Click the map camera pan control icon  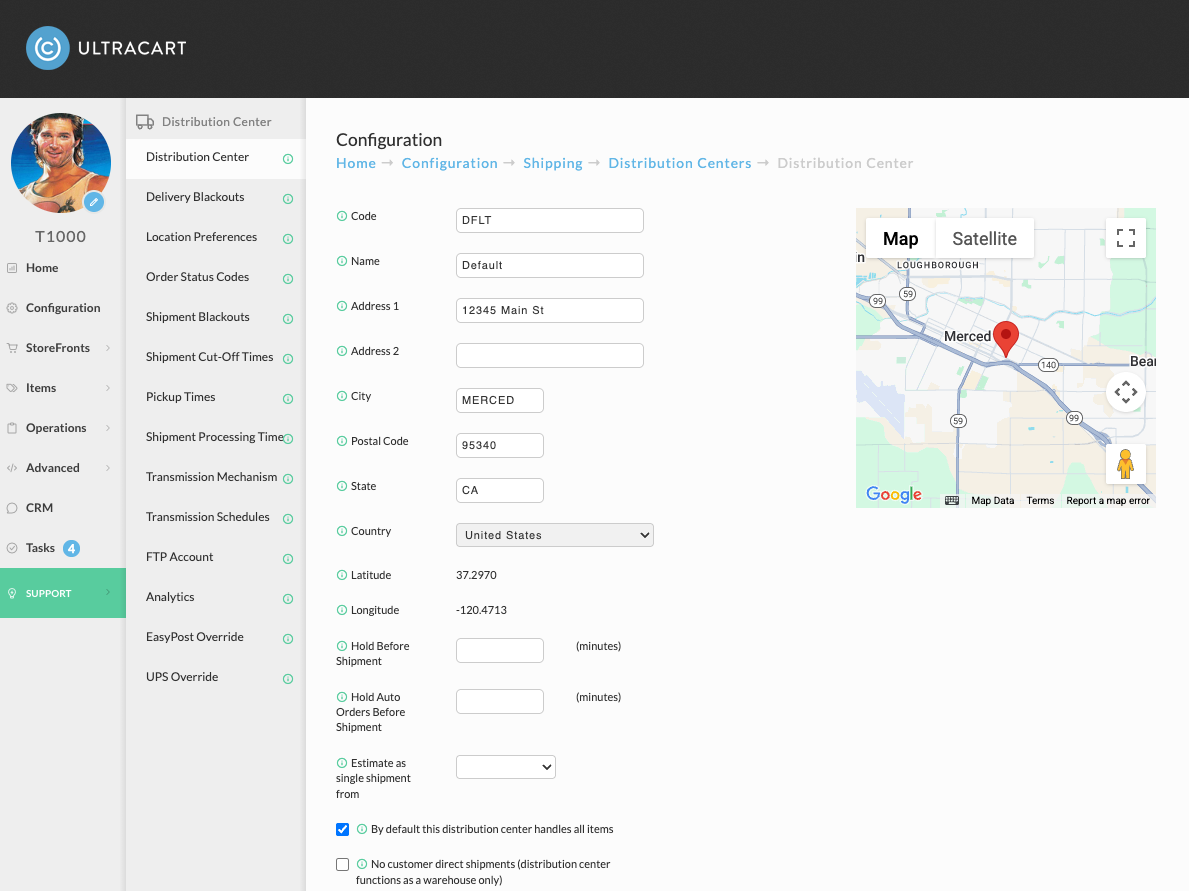pos(1125,392)
